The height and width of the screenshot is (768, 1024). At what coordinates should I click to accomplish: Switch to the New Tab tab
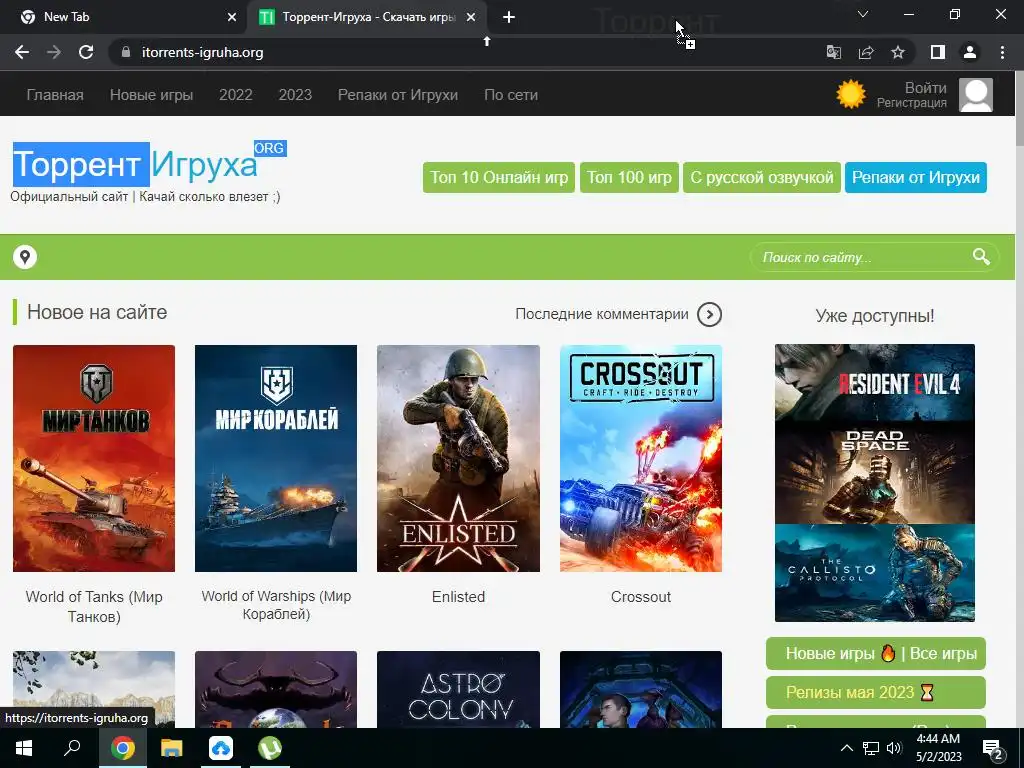(124, 17)
